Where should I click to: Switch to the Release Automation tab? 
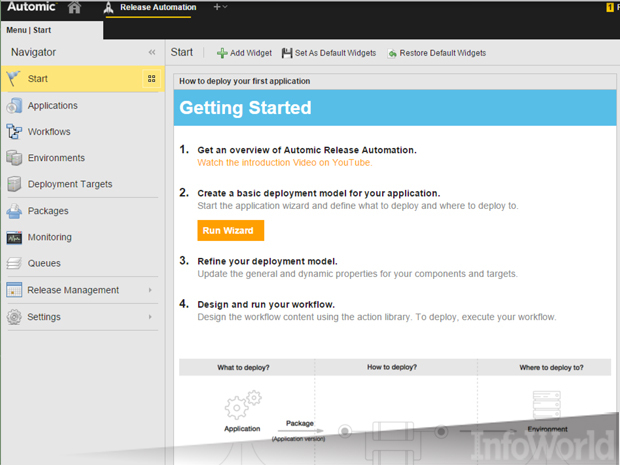pos(157,8)
